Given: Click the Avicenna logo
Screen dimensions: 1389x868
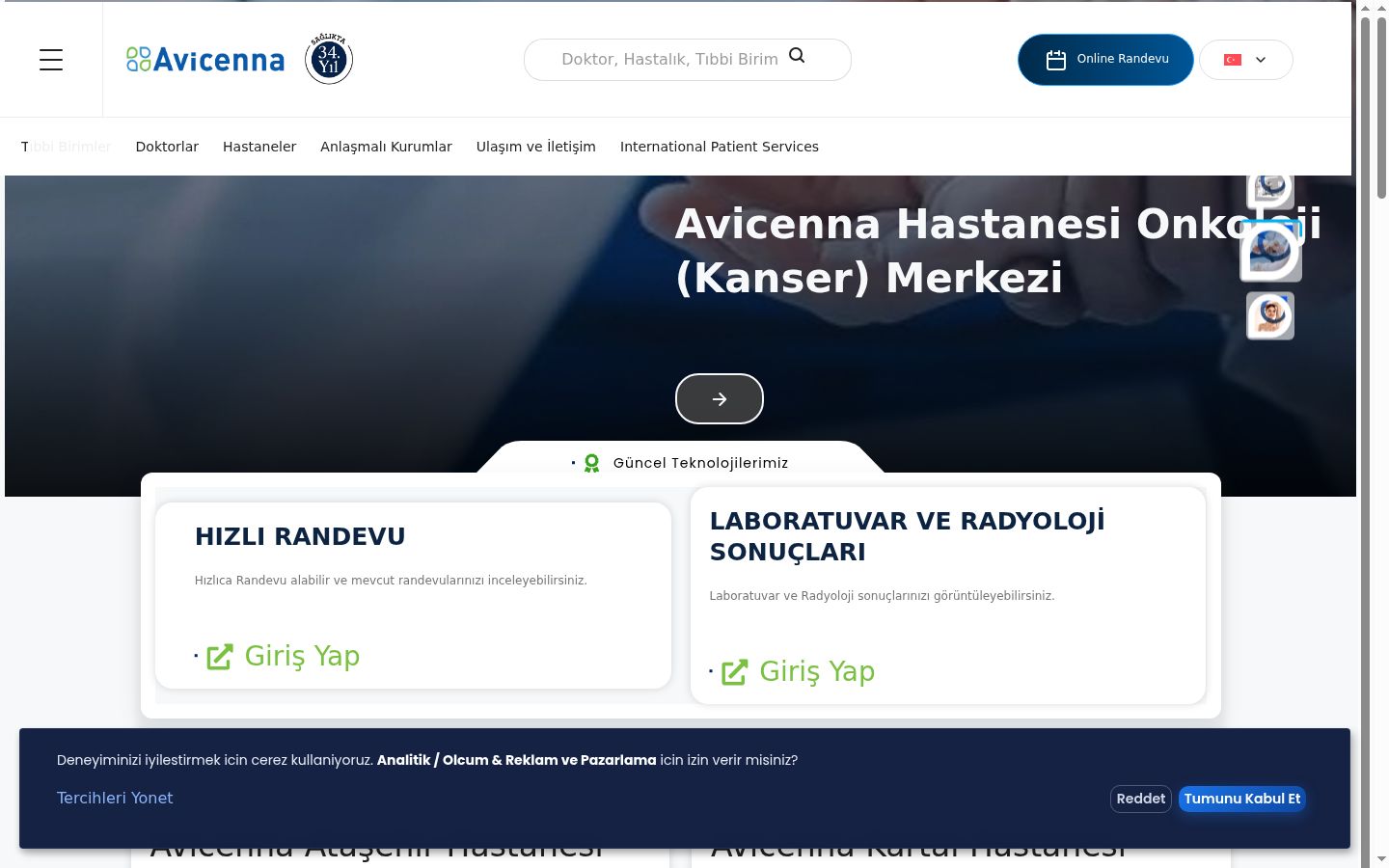Looking at the screenshot, I should tap(205, 60).
